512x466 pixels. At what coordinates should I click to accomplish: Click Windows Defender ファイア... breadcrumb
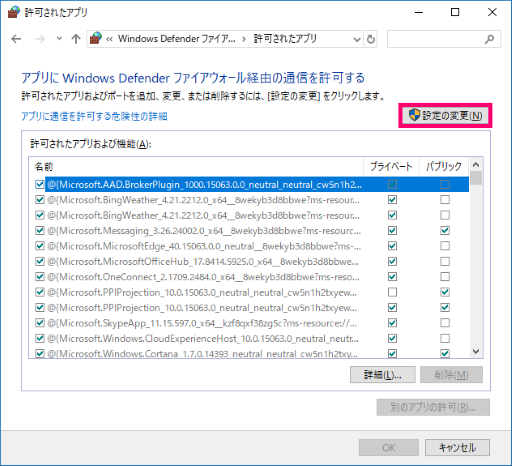click(177, 39)
